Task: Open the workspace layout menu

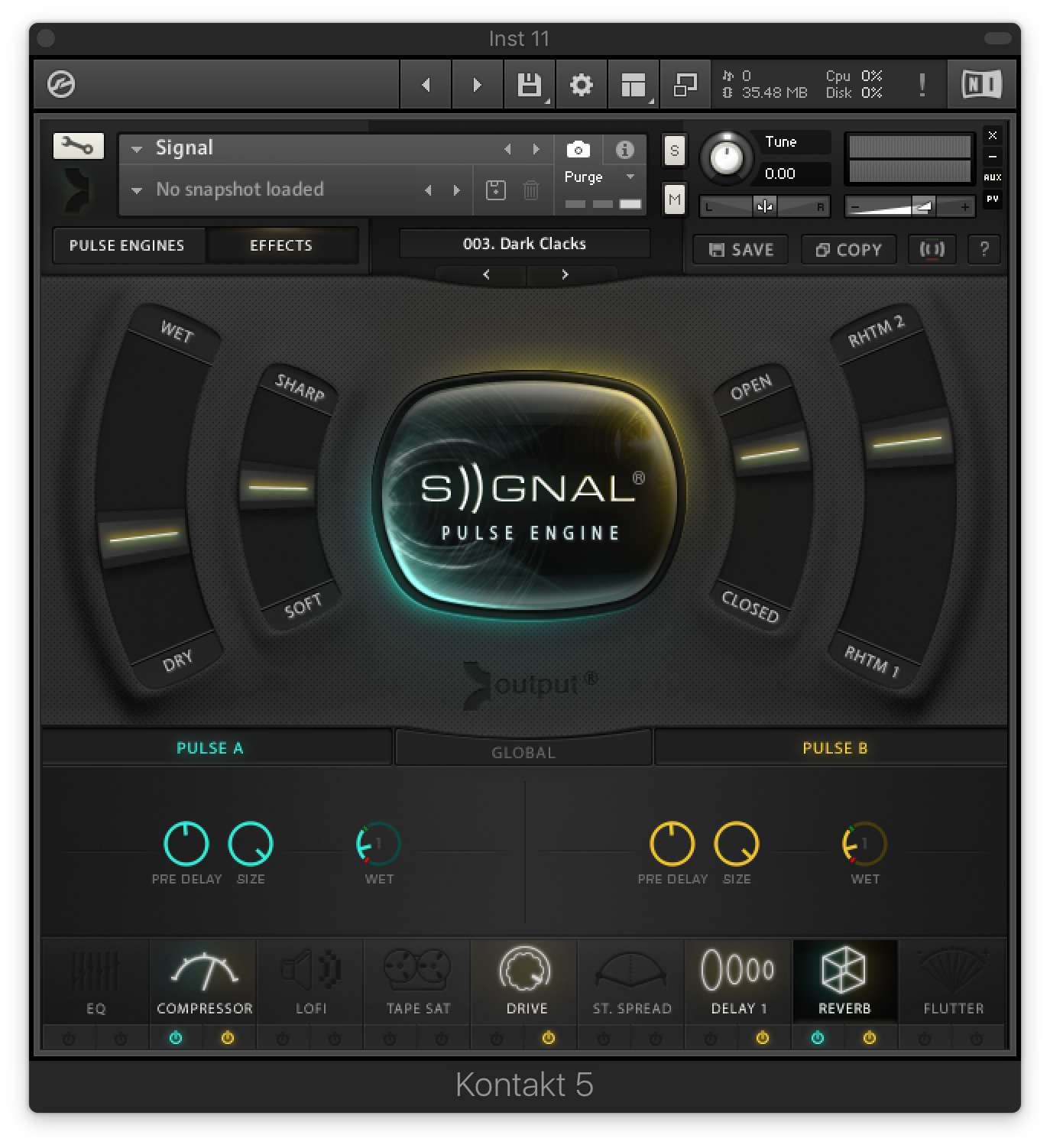Action: pos(633,84)
